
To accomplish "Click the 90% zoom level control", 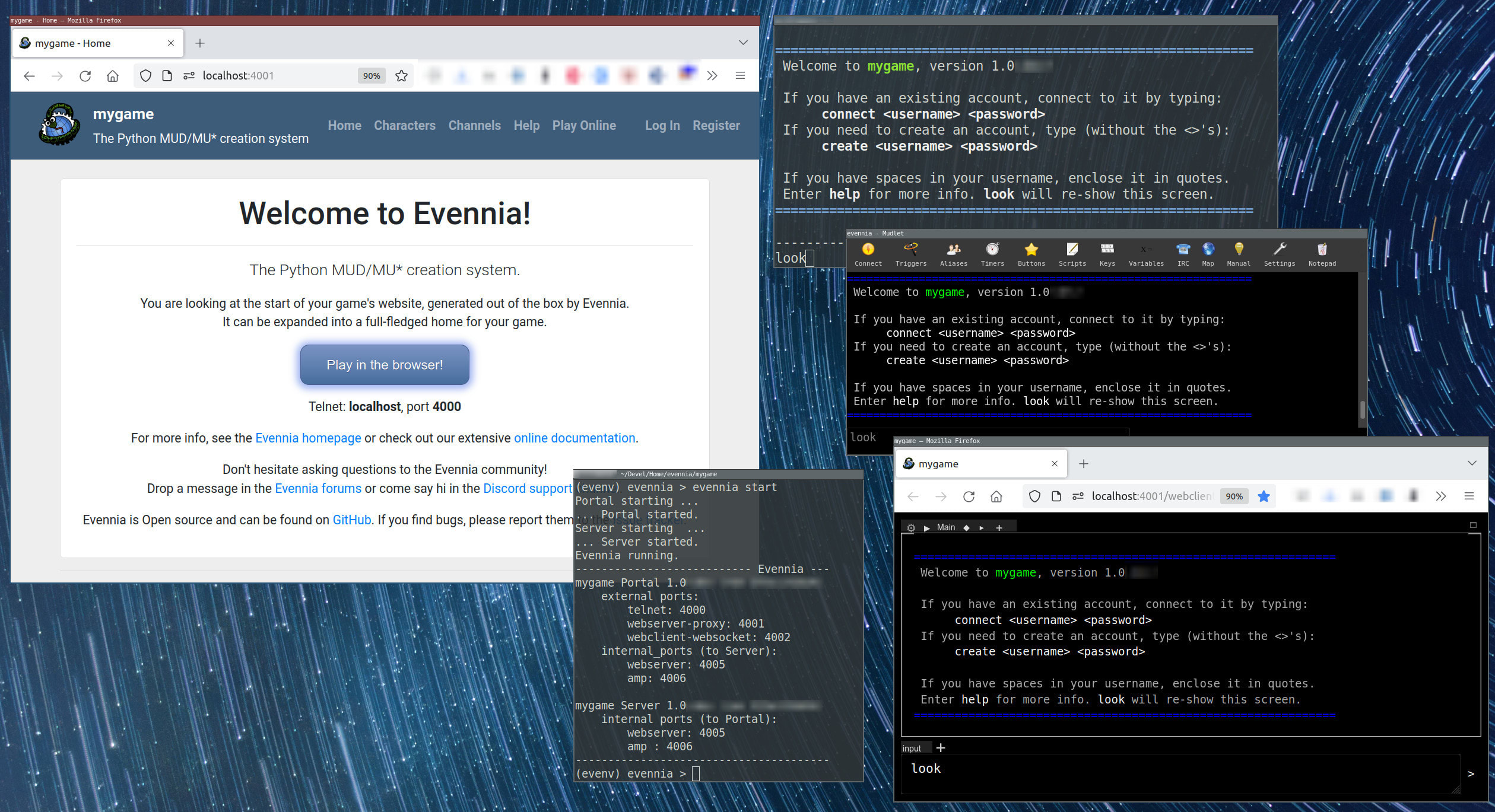I will (371, 76).
